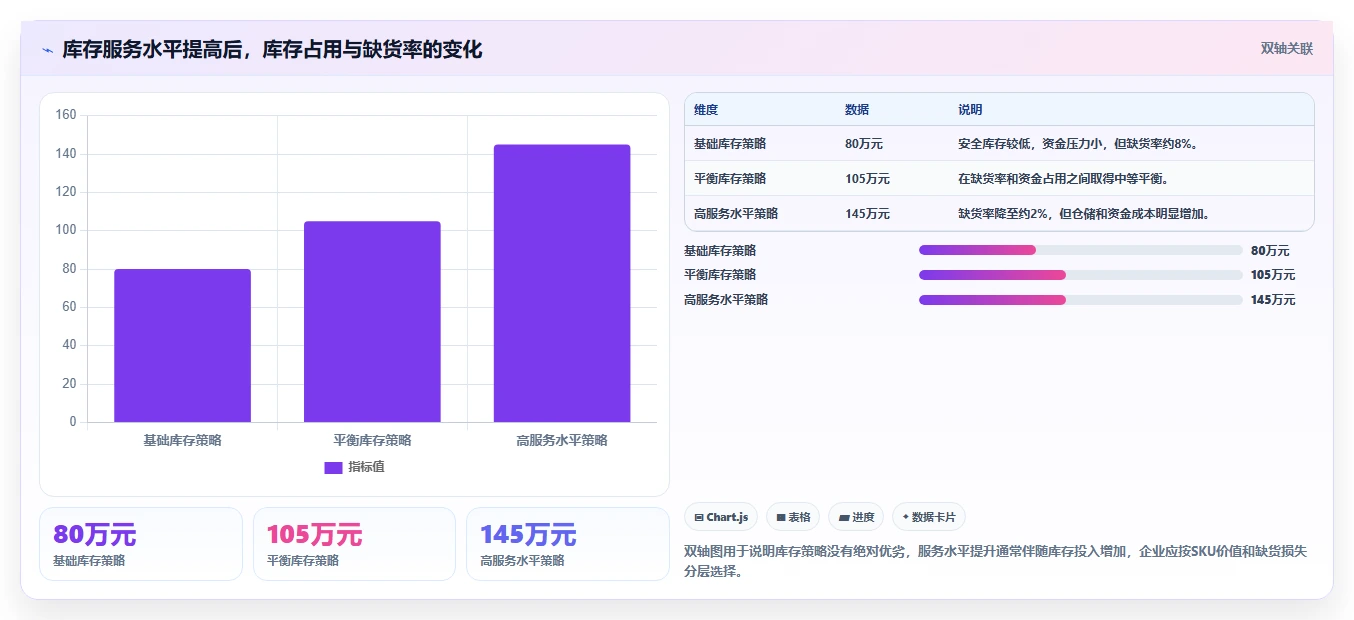1354x620 pixels.
Task: Click the 80万元 value beside progress bar
Action: (x=1270, y=251)
